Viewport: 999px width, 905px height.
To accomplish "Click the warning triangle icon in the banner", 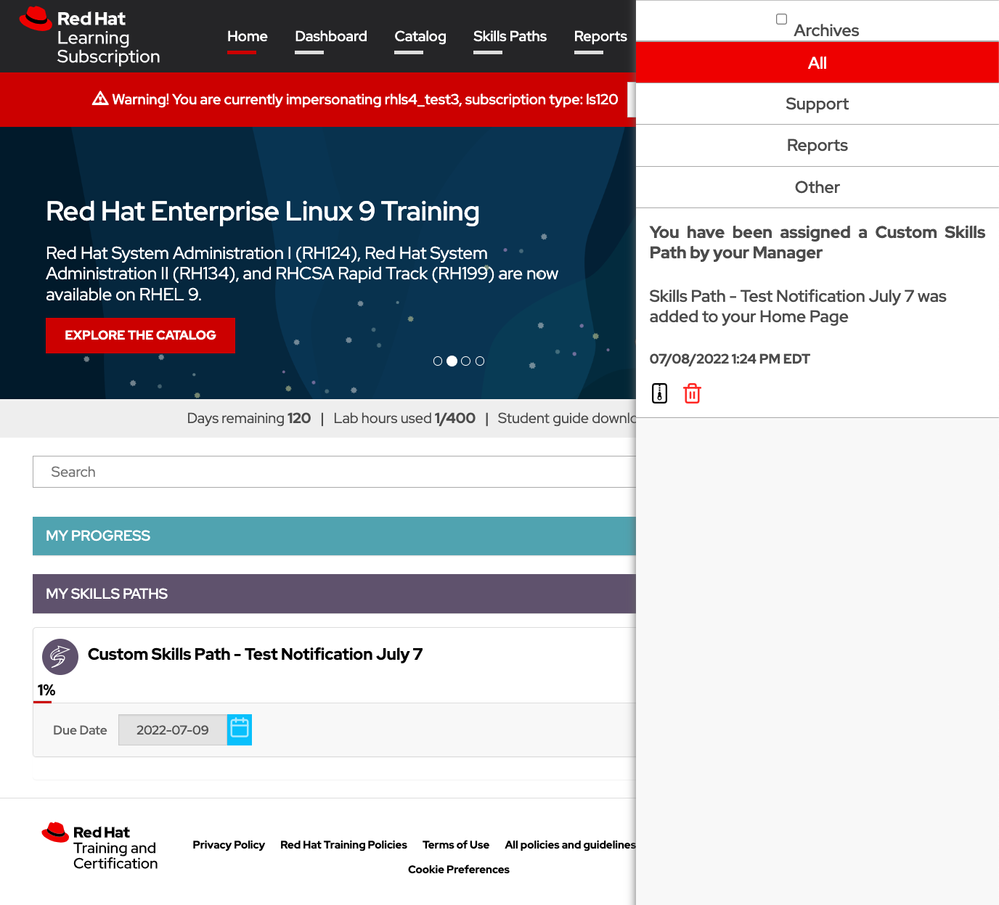I will pyautogui.click(x=99, y=99).
